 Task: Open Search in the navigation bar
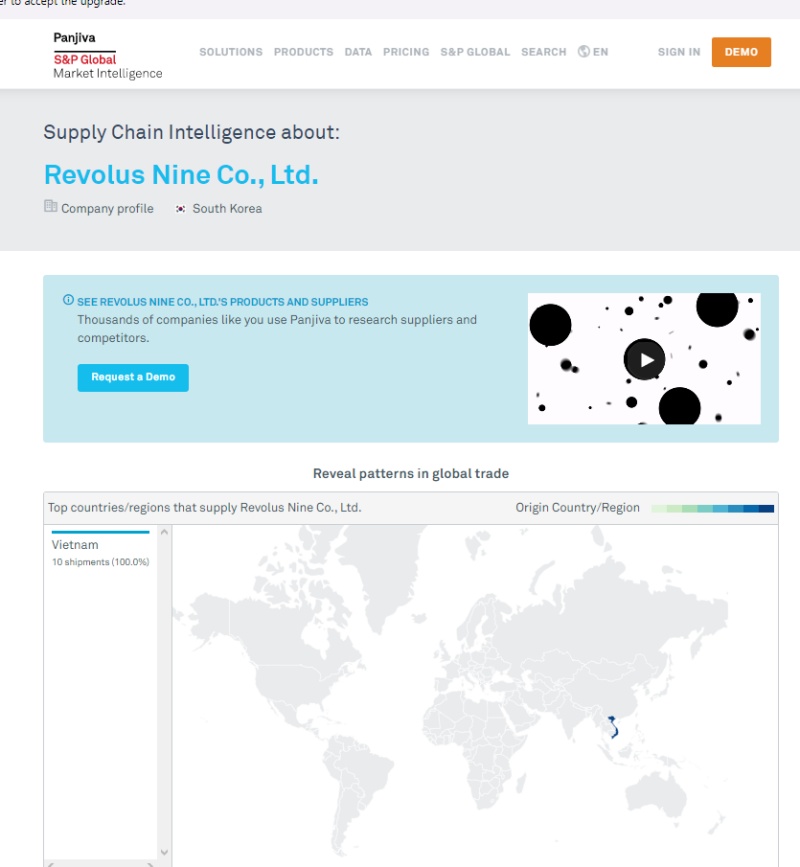[x=543, y=52]
